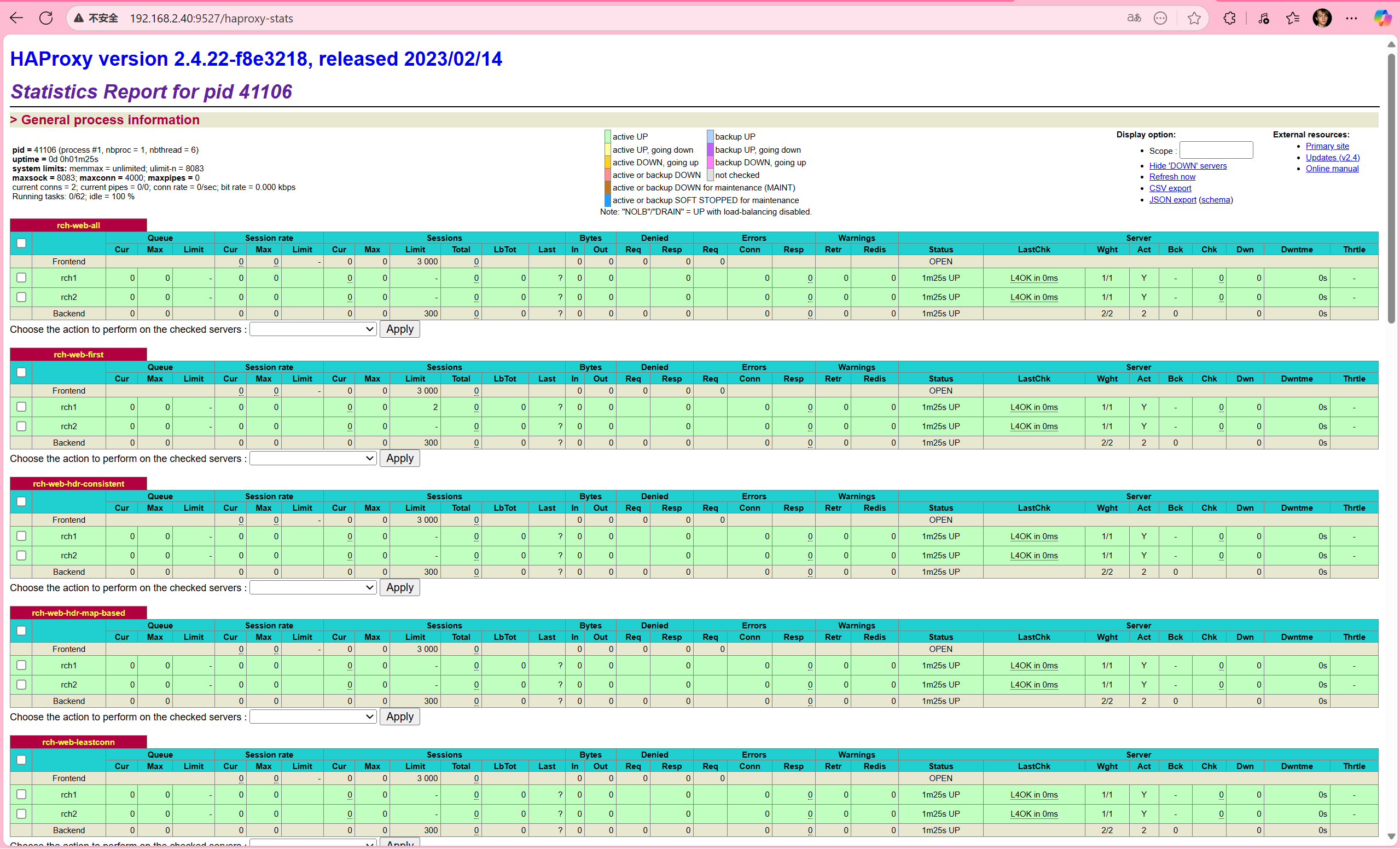Open the browser extensions puzzle icon

(x=1229, y=18)
